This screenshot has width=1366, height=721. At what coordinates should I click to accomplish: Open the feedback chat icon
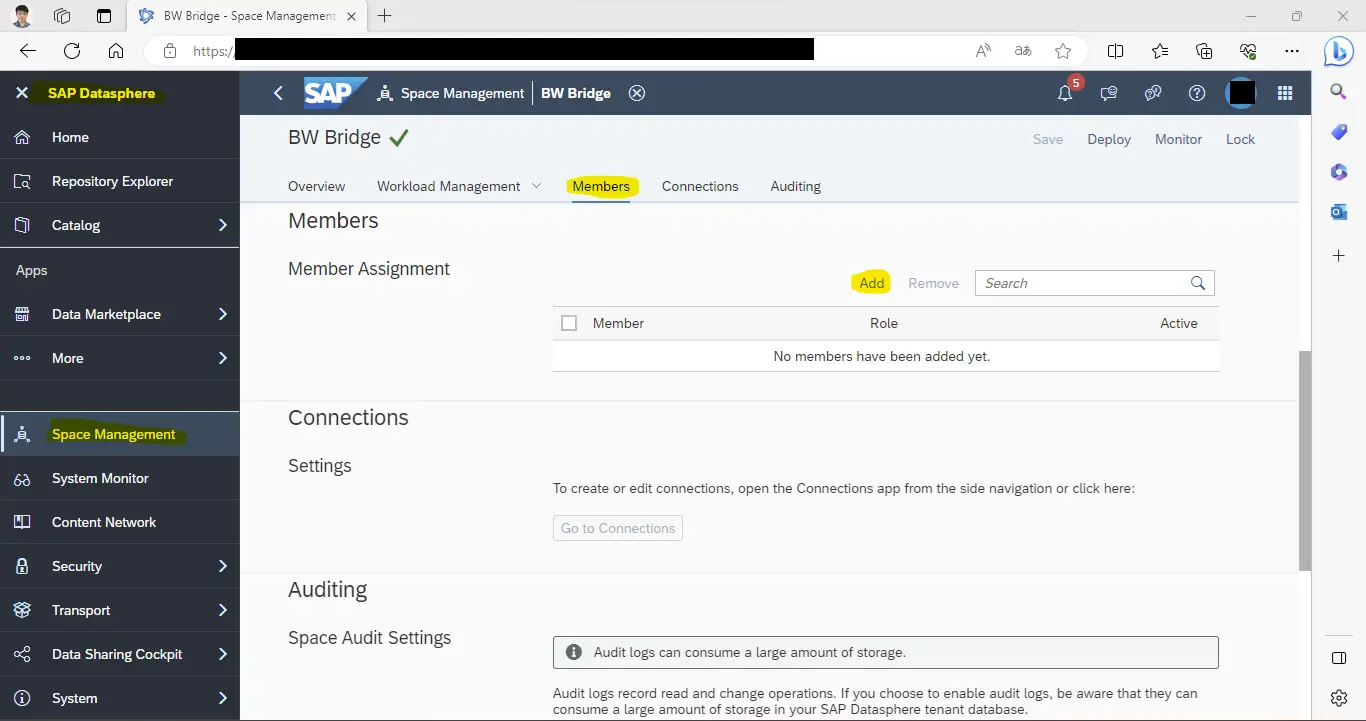coord(1109,93)
